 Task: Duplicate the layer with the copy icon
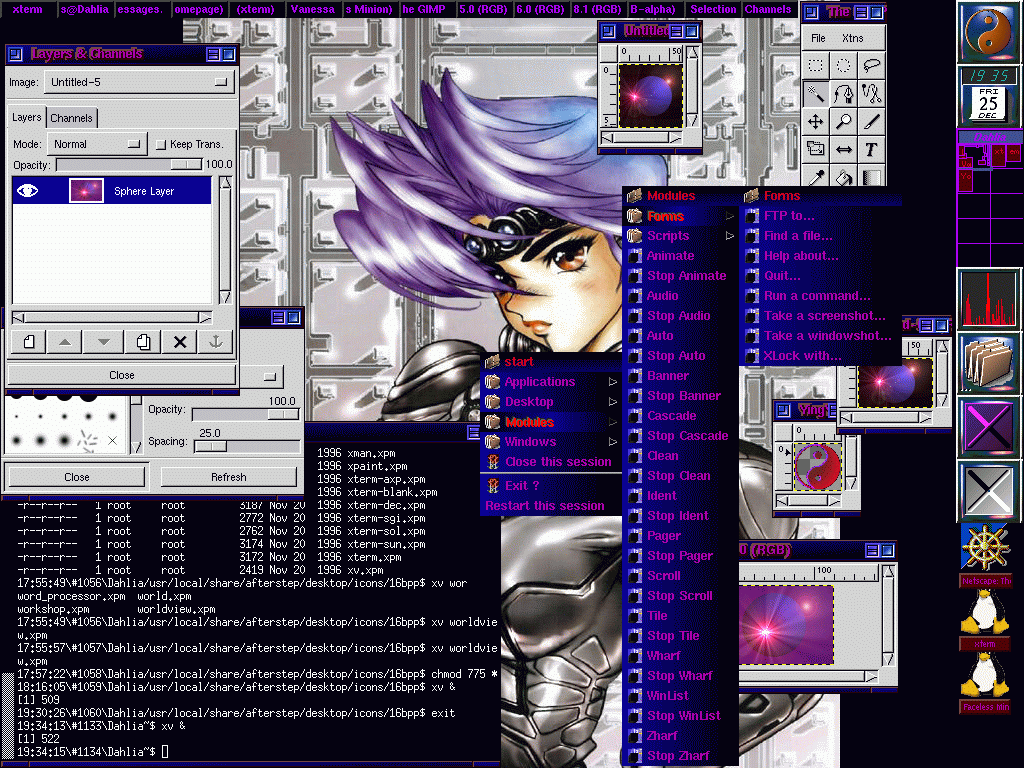point(143,342)
